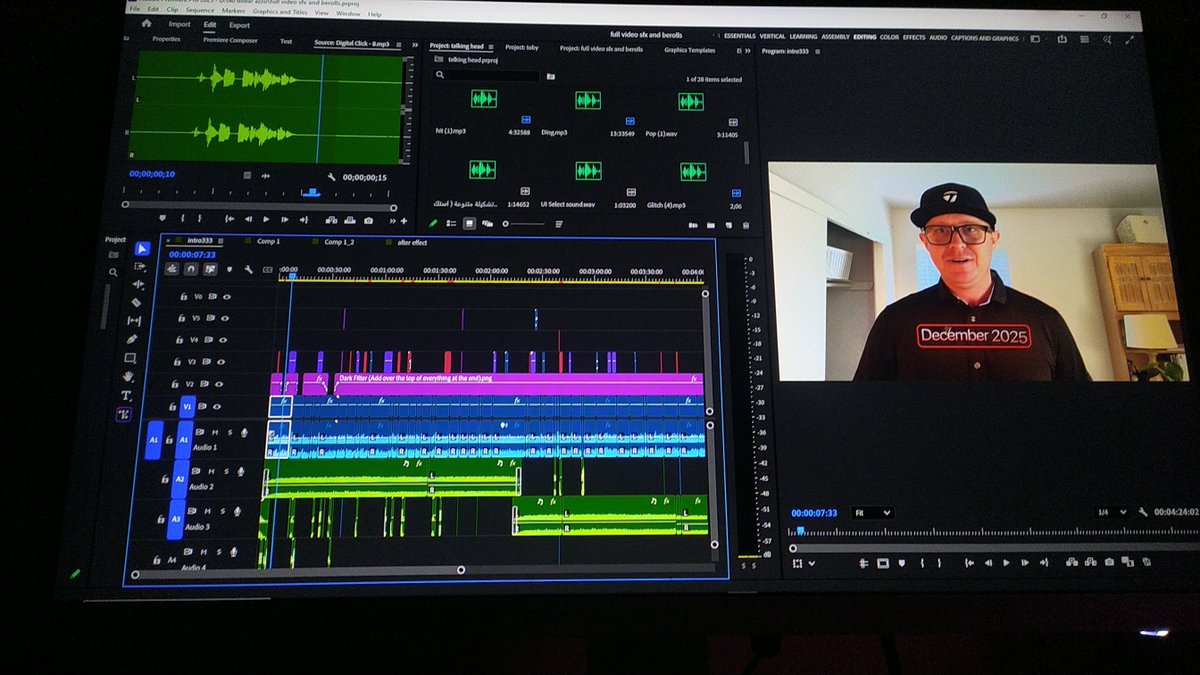This screenshot has height=675, width=1200.
Task: Open the Export page
Action: pyautogui.click(x=239, y=25)
